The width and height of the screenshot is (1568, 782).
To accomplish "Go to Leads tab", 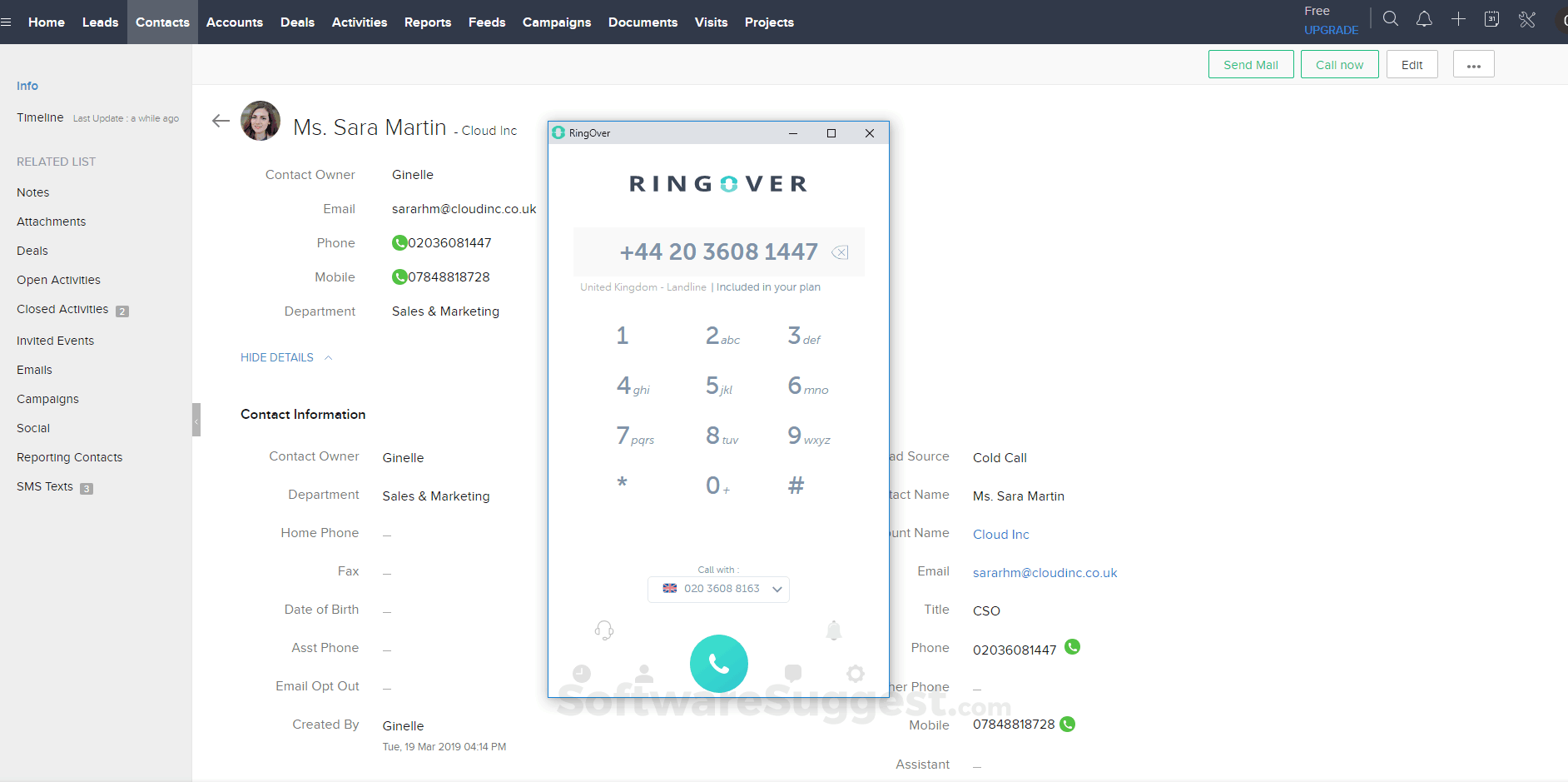I will pyautogui.click(x=100, y=22).
